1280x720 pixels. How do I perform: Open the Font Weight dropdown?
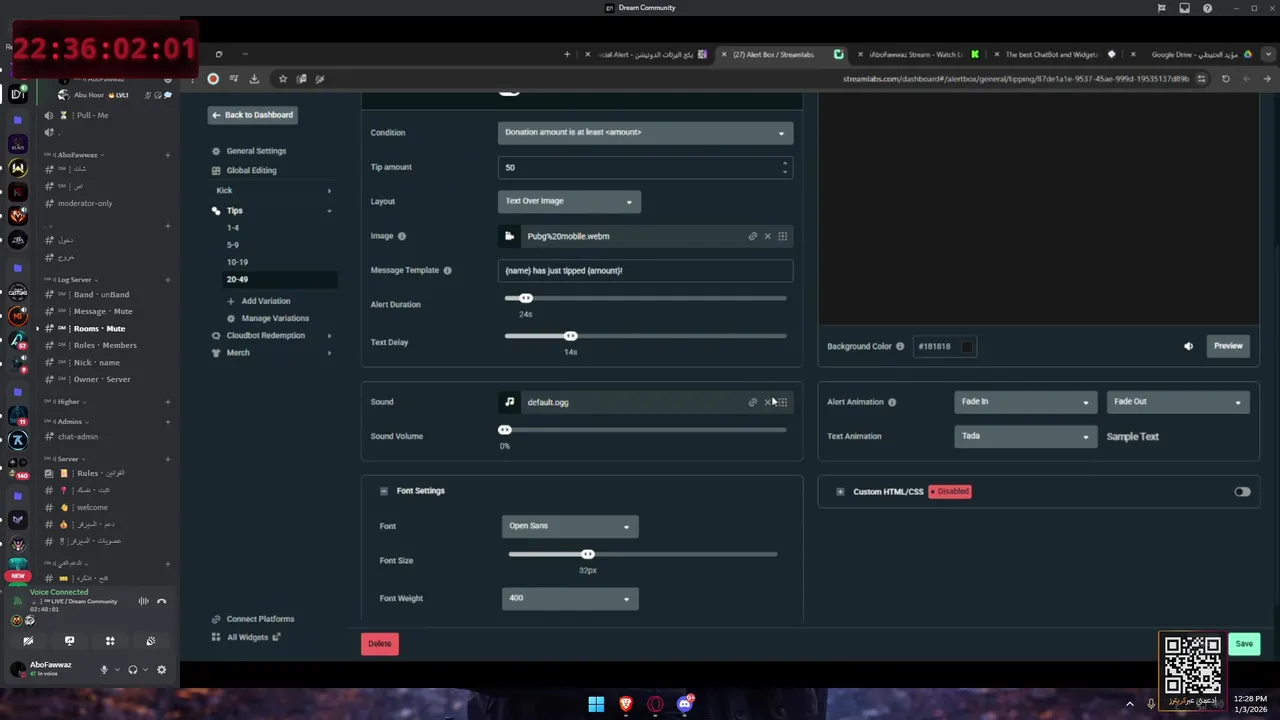click(x=570, y=598)
